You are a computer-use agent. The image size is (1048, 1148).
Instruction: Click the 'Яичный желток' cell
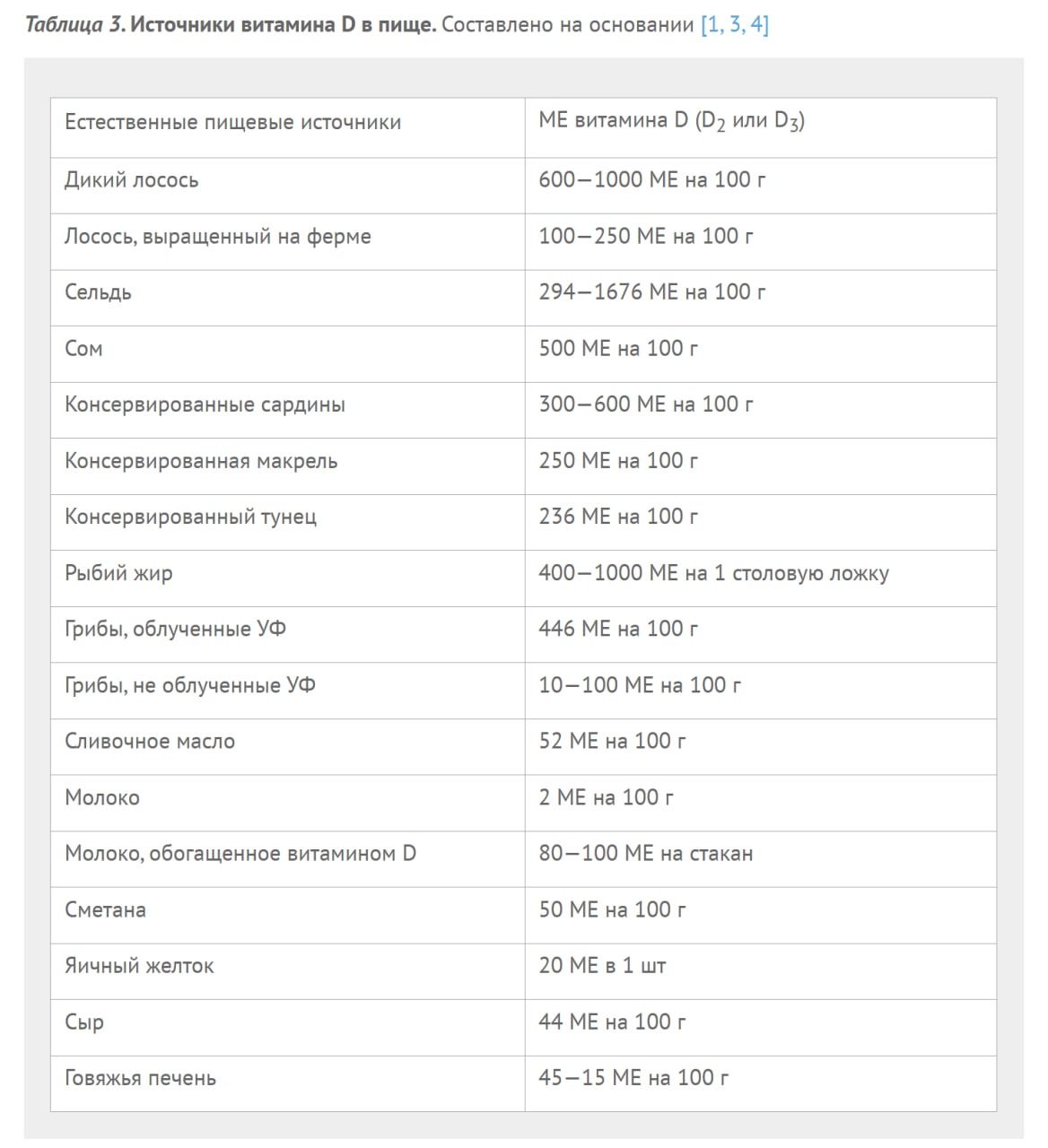[x=139, y=967]
